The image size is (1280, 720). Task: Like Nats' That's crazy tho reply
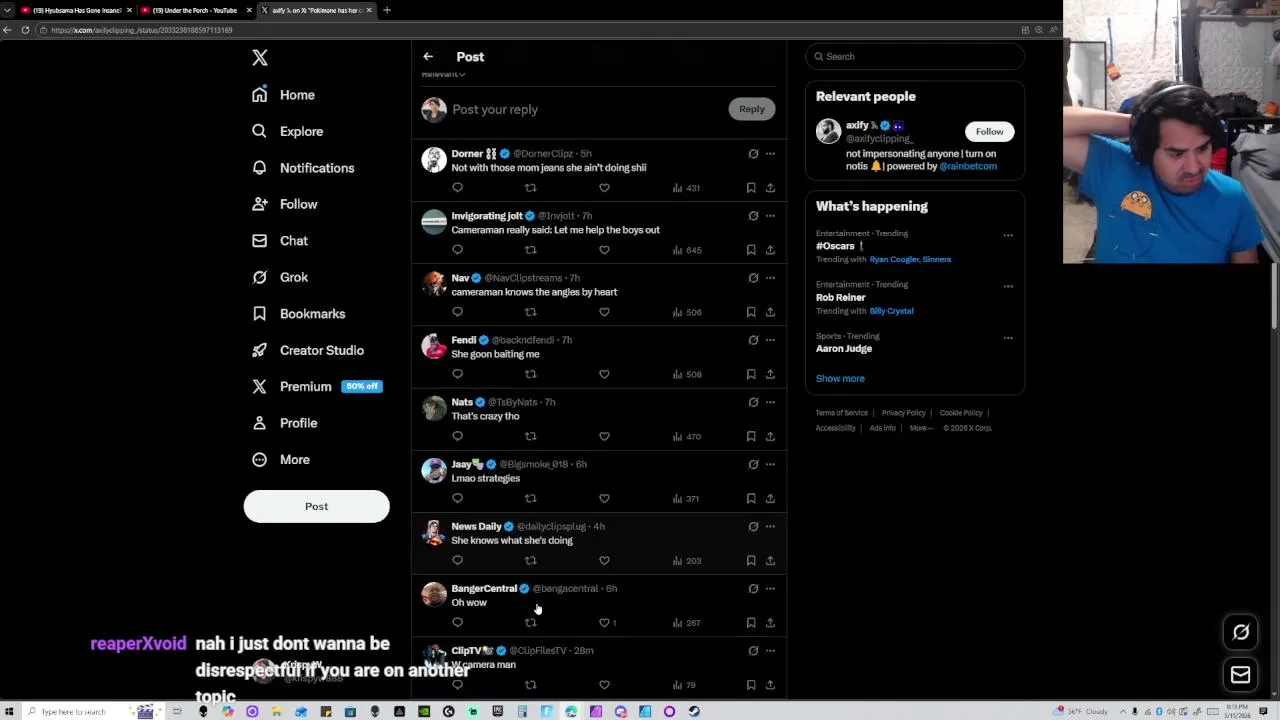pos(604,436)
